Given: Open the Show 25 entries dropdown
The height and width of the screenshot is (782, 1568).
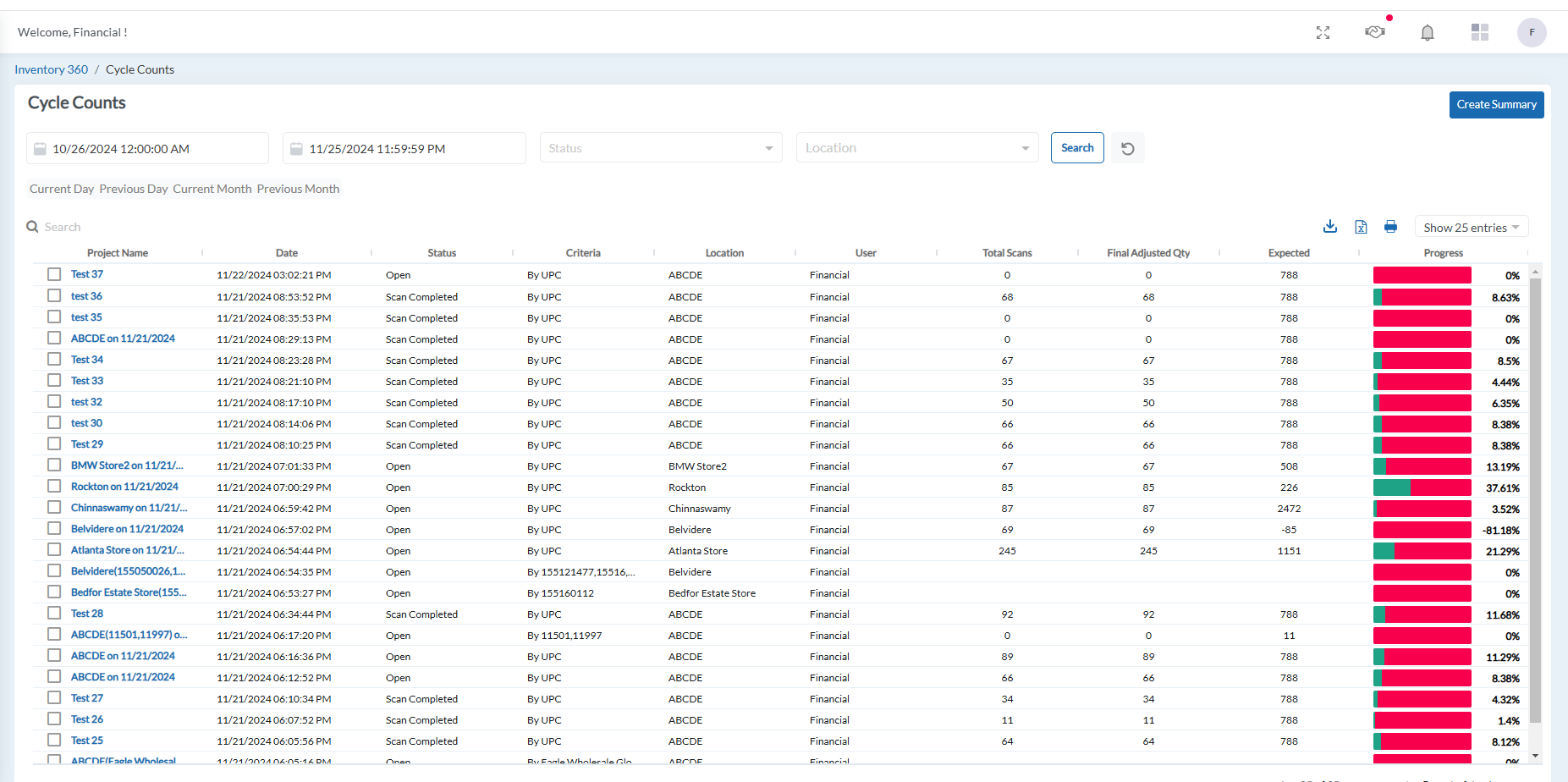Looking at the screenshot, I should 1471,227.
